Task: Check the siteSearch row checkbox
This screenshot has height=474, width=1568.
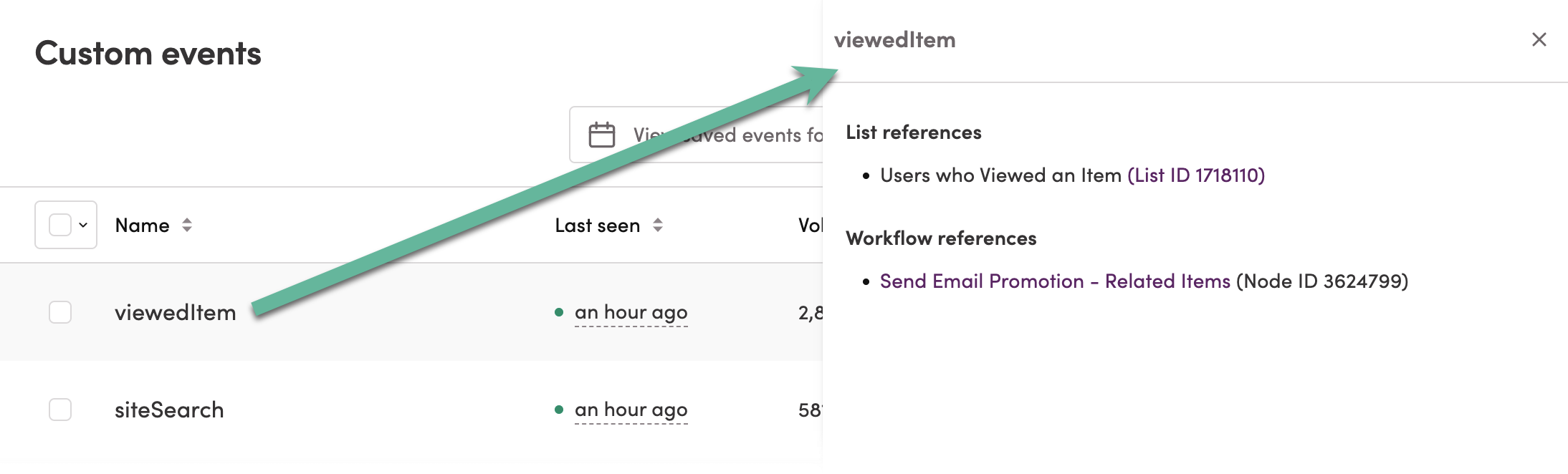Action: click(x=60, y=410)
